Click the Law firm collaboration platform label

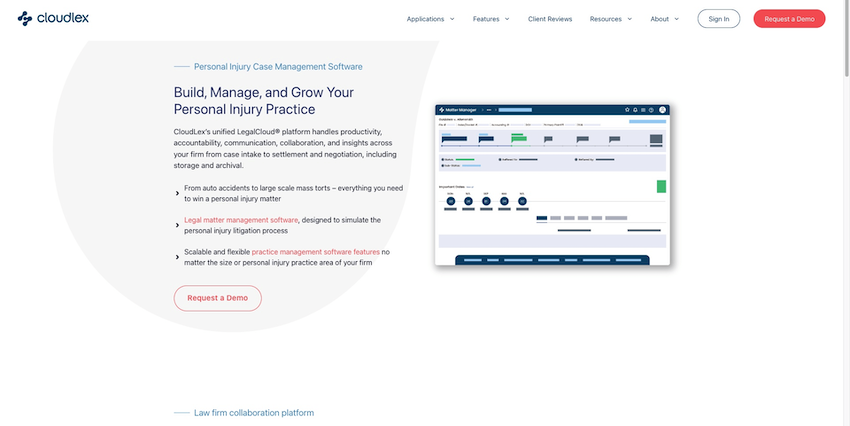(x=254, y=413)
